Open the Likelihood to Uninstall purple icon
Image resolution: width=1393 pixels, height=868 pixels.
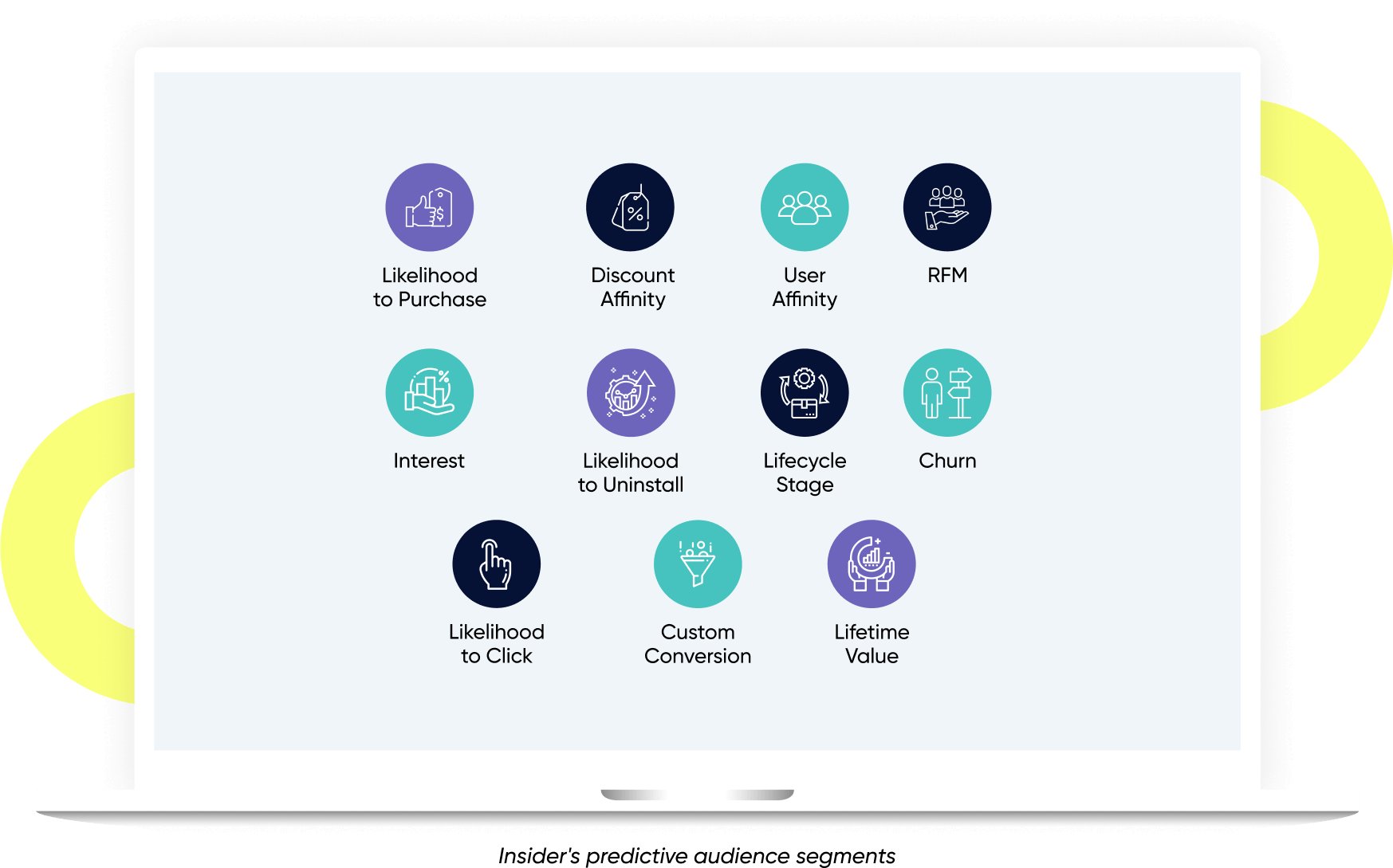coord(631,392)
